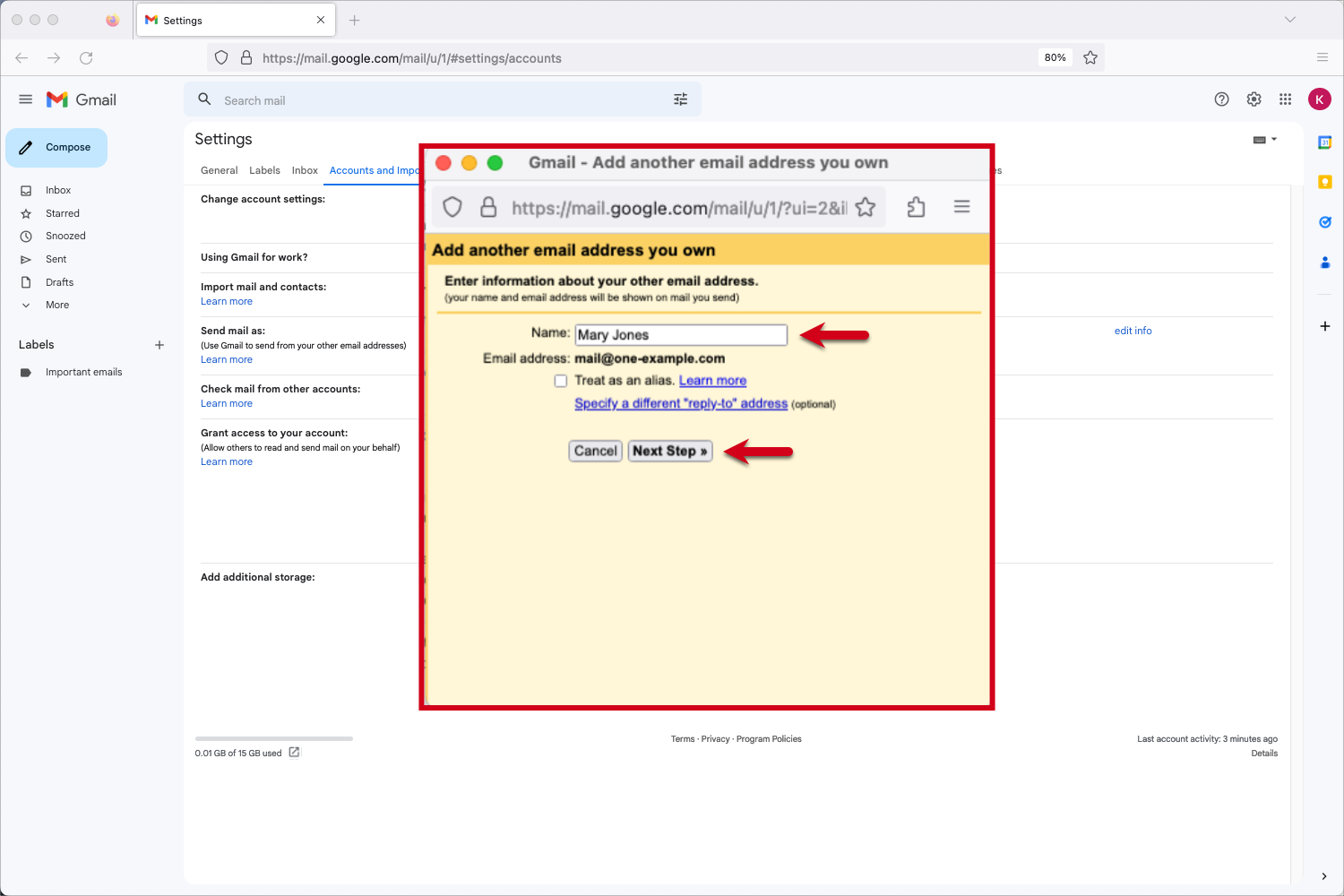Screen dimensions: 1344x896
Task: Click the storage usage progress bar
Action: [274, 739]
